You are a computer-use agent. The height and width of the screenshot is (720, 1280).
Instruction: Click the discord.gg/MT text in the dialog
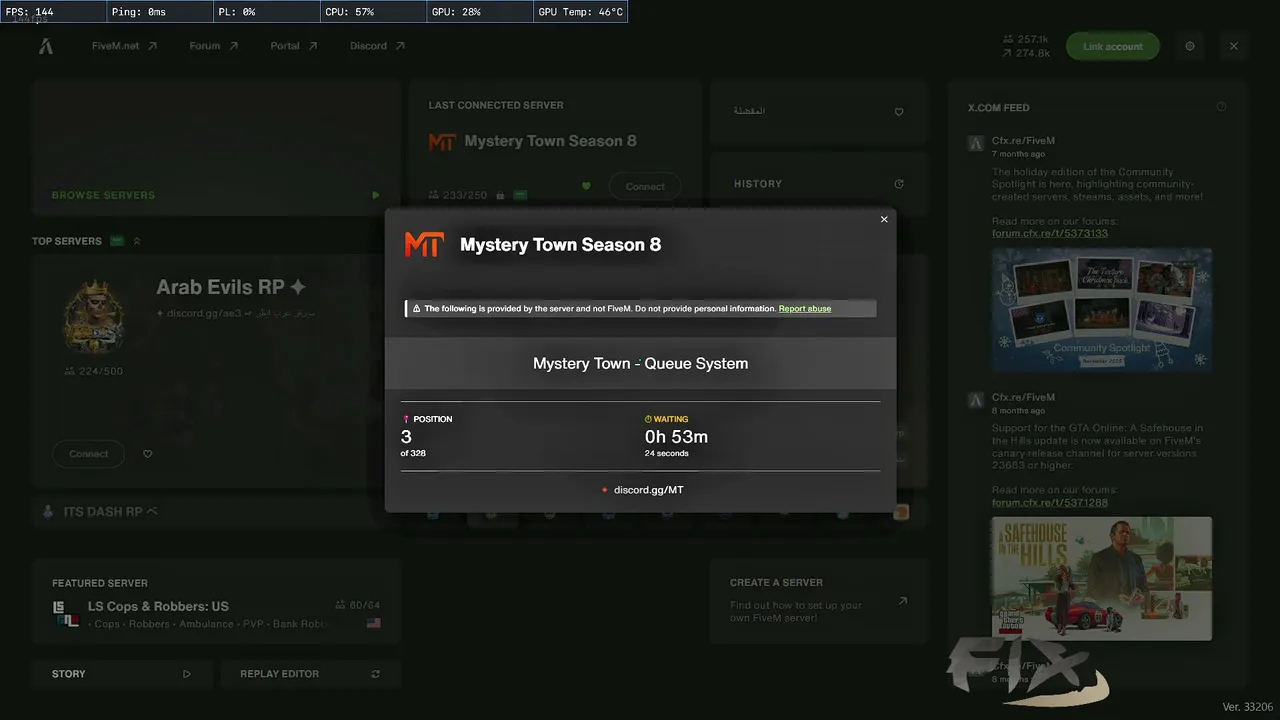(x=649, y=490)
